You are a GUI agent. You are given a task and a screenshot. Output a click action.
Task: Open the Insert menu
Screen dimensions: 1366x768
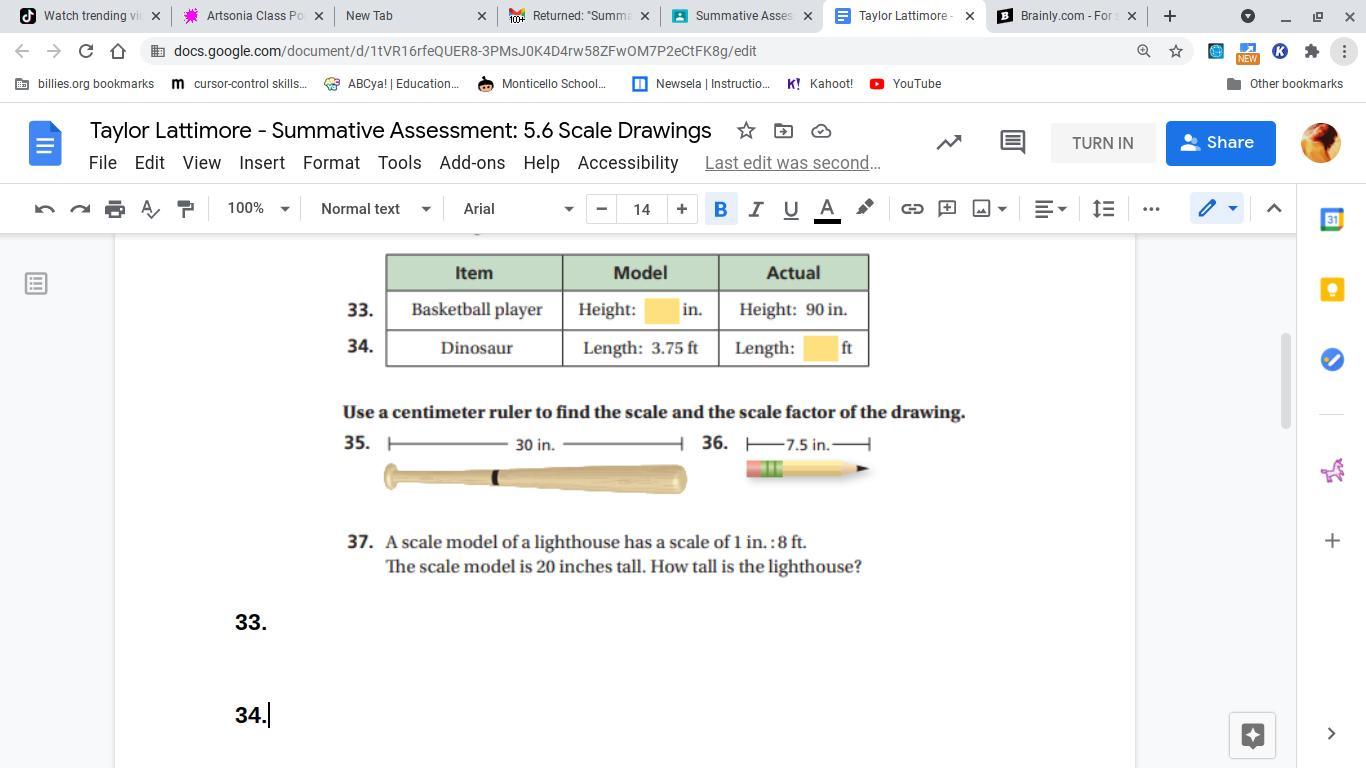click(262, 163)
